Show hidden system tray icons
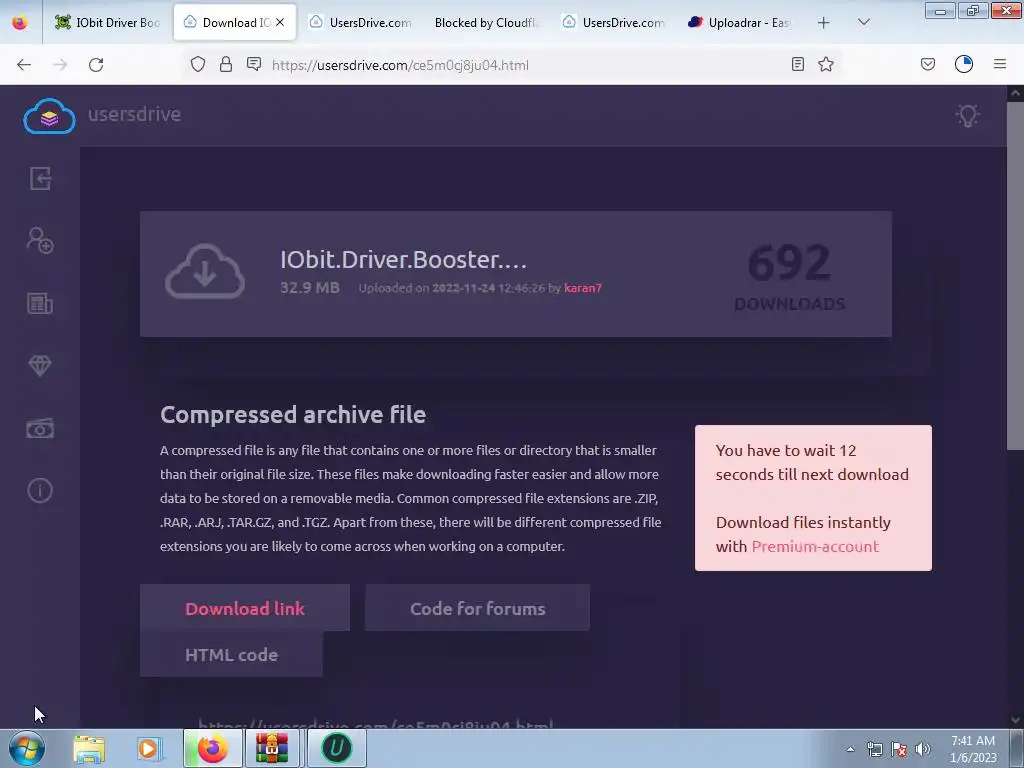Screen dimensions: 1024x768 [x=850, y=749]
